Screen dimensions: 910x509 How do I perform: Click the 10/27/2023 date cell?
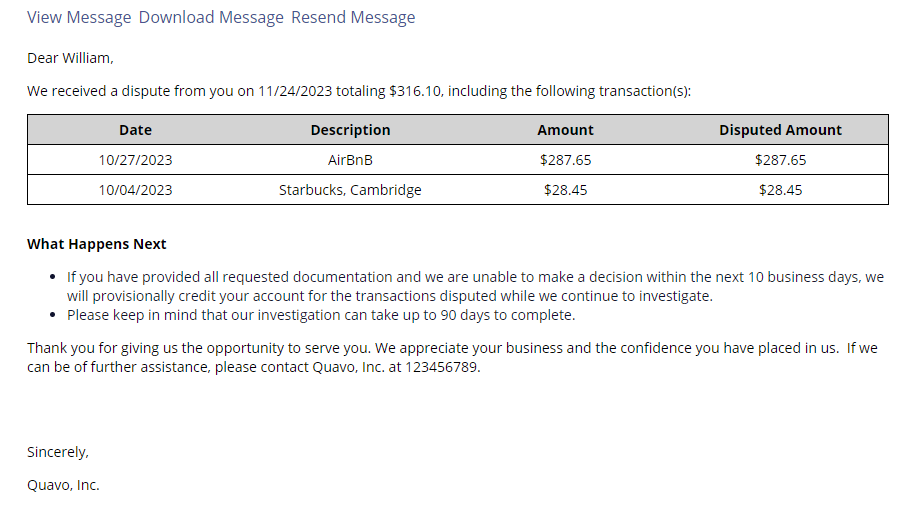135,160
